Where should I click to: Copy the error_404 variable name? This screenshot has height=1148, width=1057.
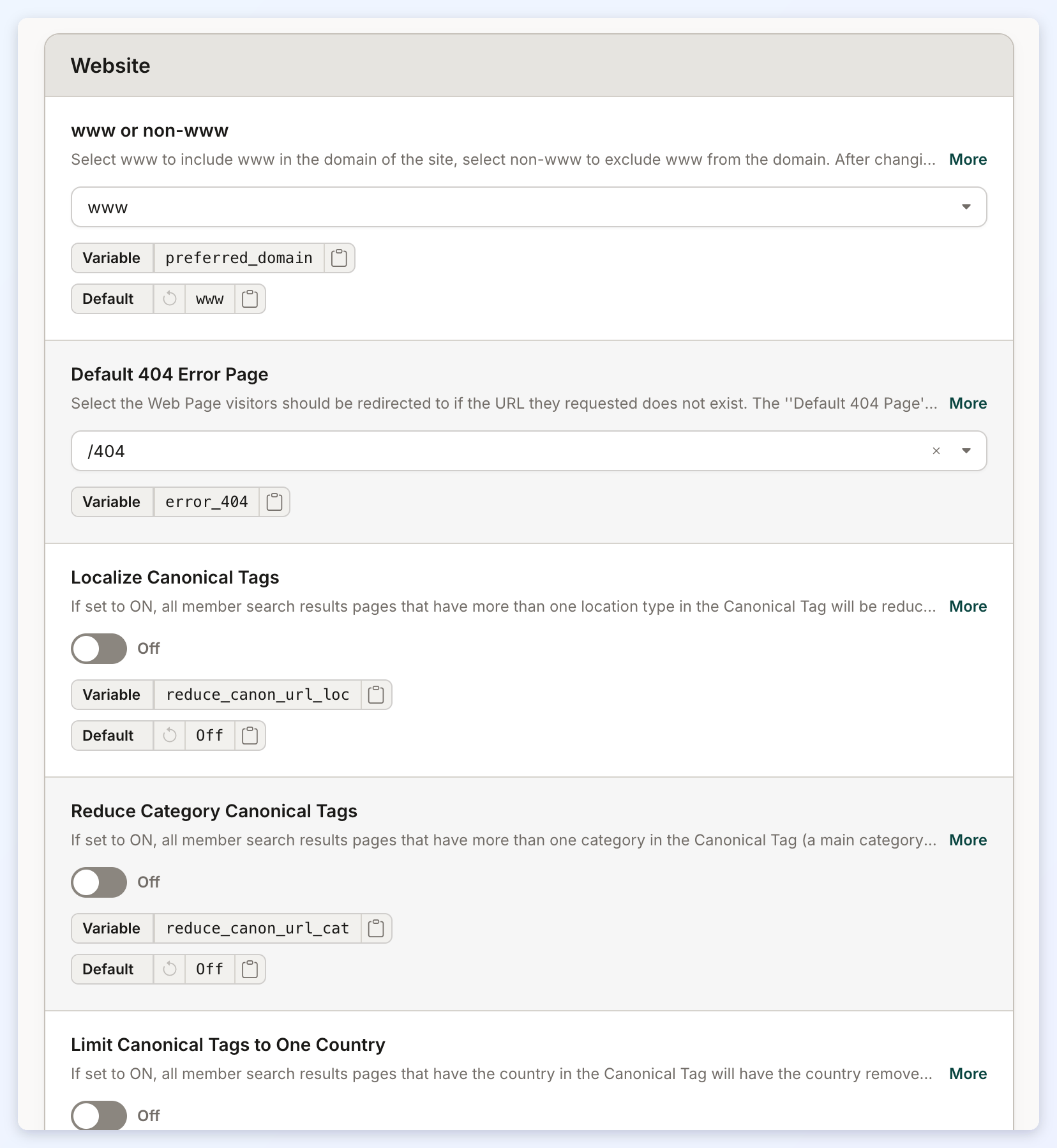[274, 502]
